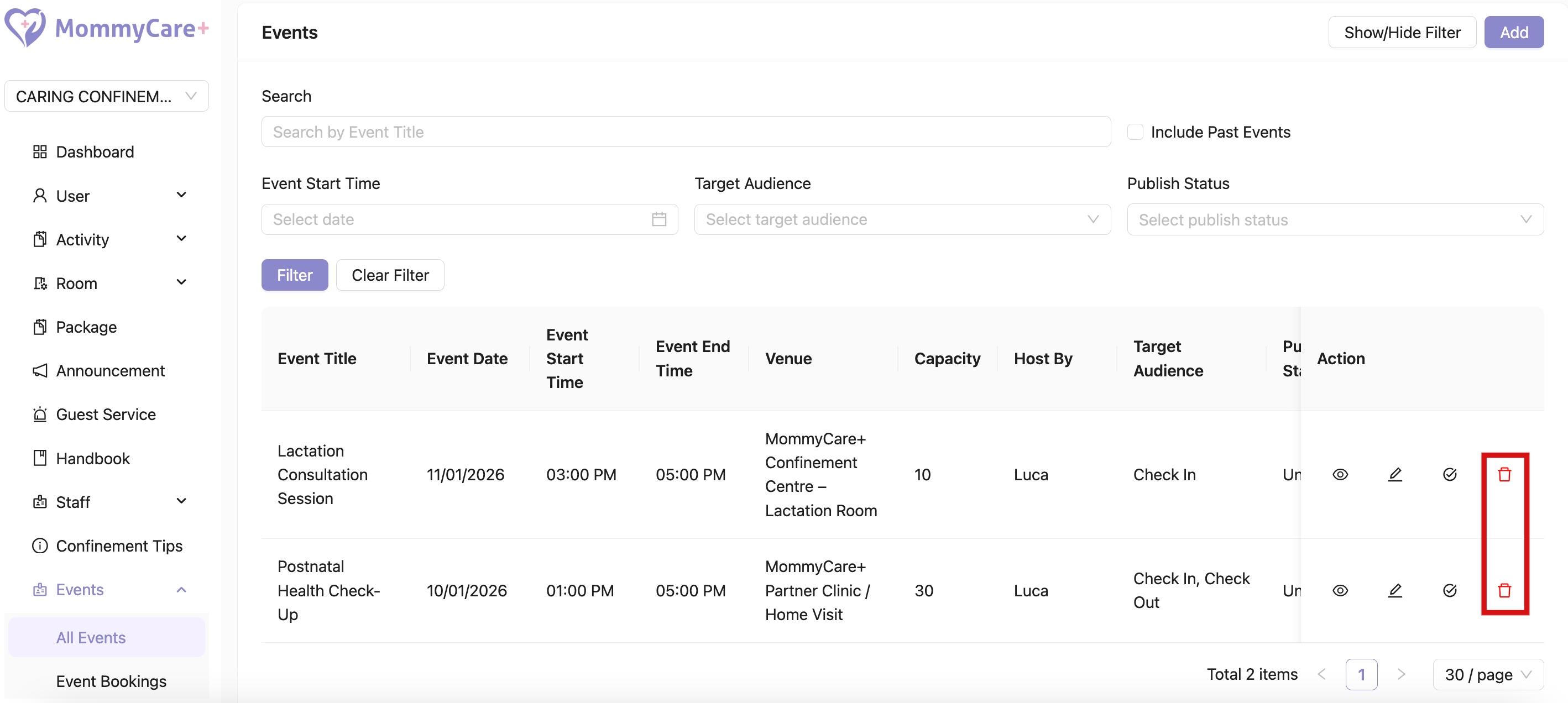Publish Lactation Consultation Session via check icon
1568x703 pixels.
coord(1449,474)
